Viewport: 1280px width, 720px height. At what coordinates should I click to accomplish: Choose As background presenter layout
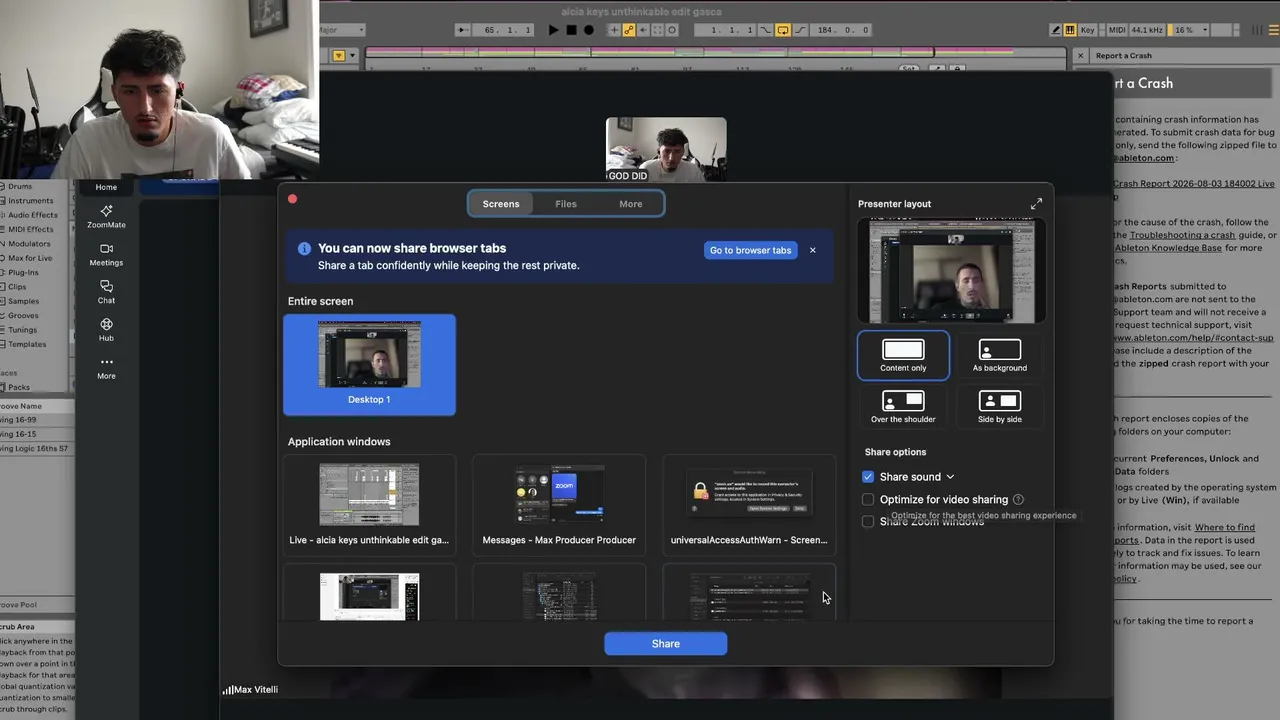pyautogui.click(x=1000, y=355)
